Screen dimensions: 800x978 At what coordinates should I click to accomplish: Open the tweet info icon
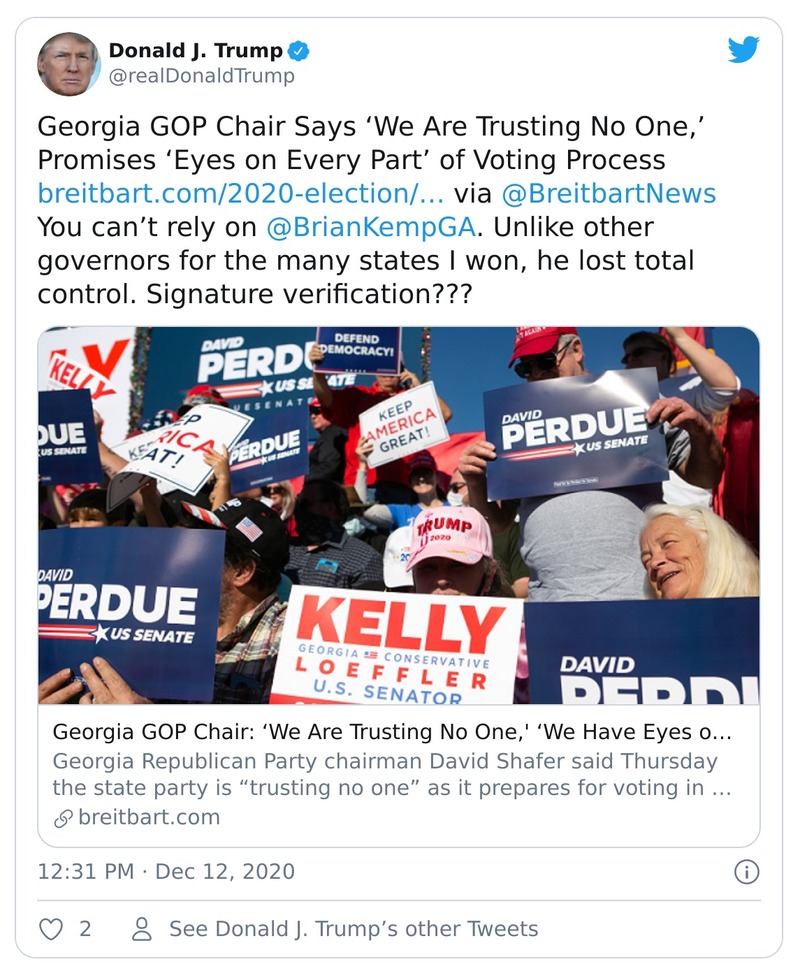pos(746,872)
